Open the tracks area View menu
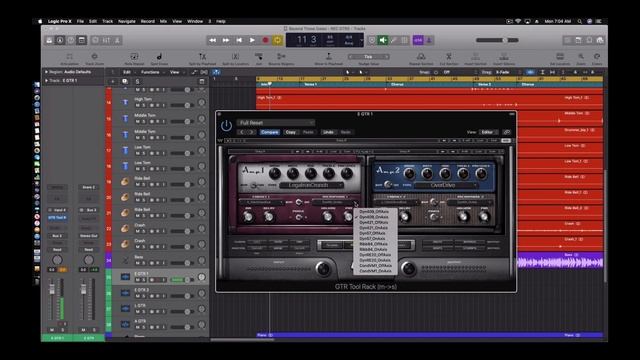The image size is (640, 360). [176, 72]
